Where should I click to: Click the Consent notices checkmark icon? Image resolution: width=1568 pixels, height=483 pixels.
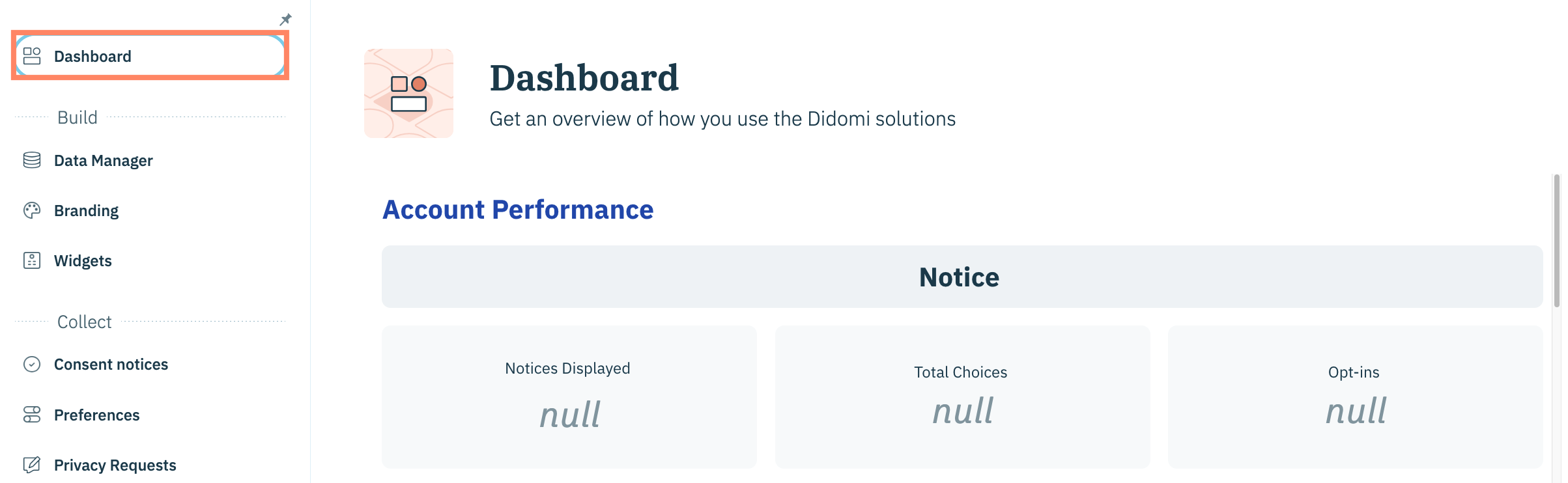pyautogui.click(x=32, y=364)
